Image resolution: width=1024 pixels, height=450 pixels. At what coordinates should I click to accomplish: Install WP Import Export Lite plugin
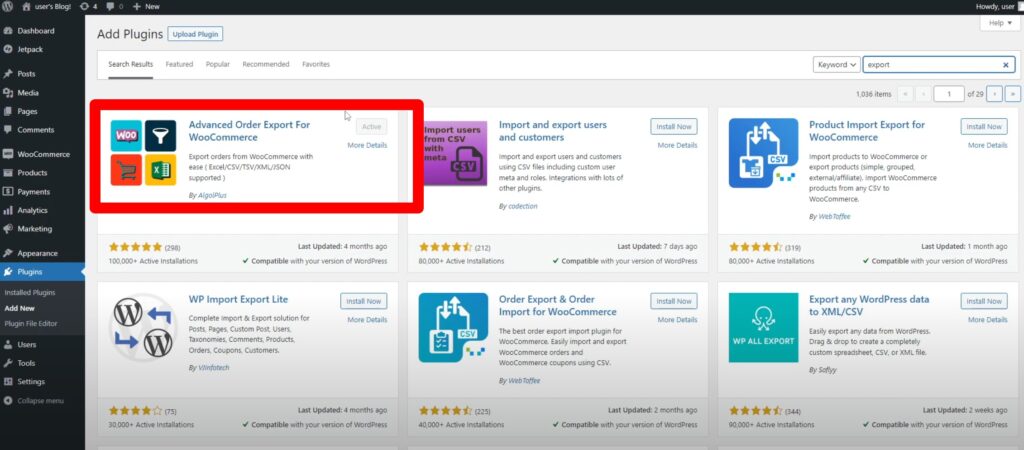tap(364, 301)
